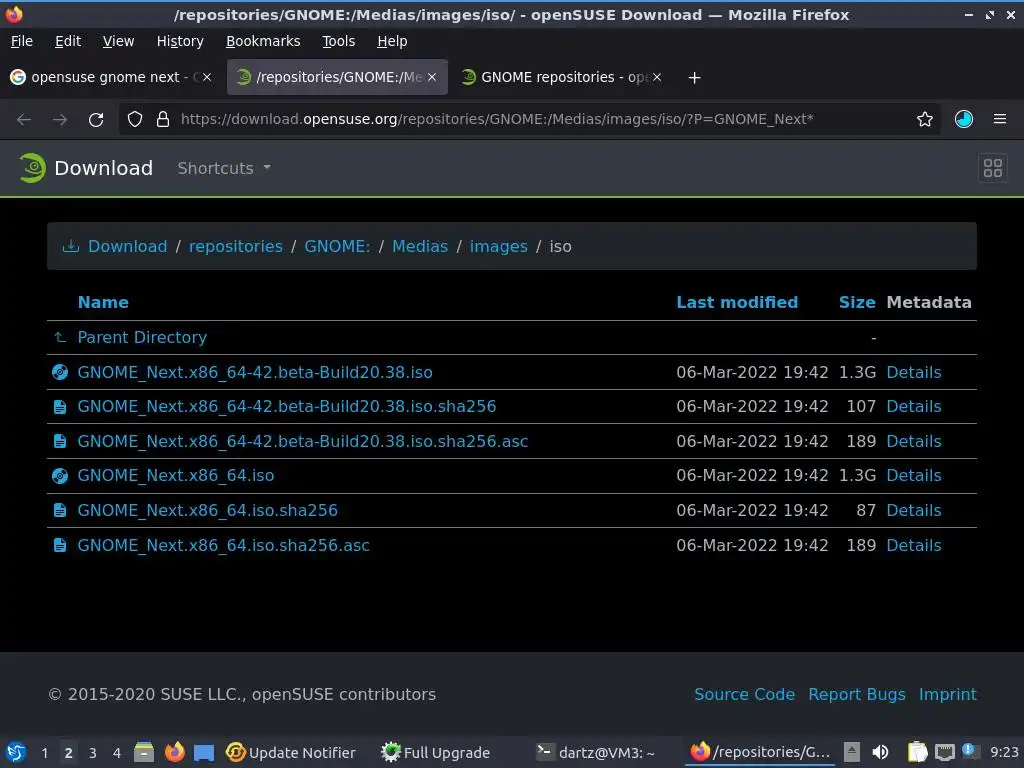Launch Firefox from the taskbar launcher
Image resolution: width=1024 pixels, height=768 pixels.
click(x=174, y=752)
